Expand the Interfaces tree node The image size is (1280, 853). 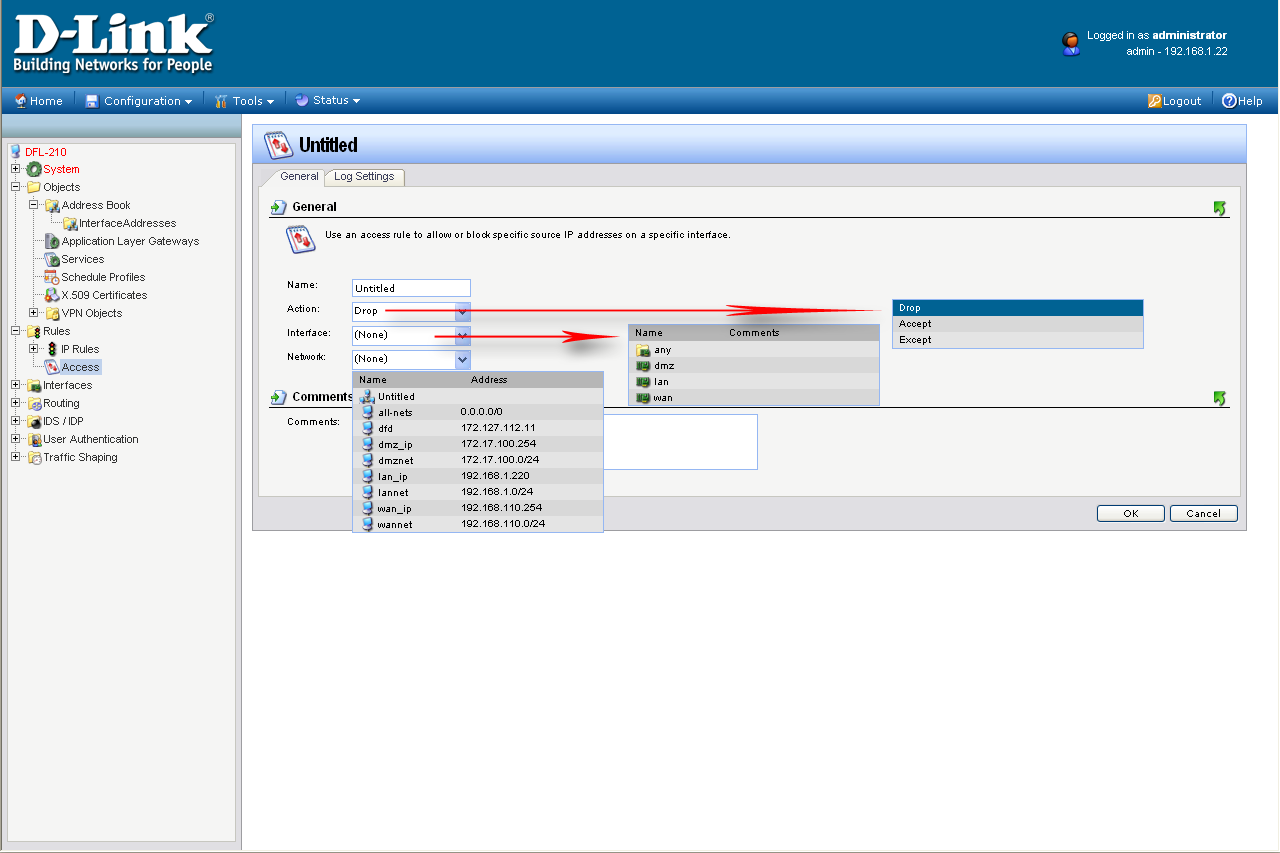pos(15,385)
